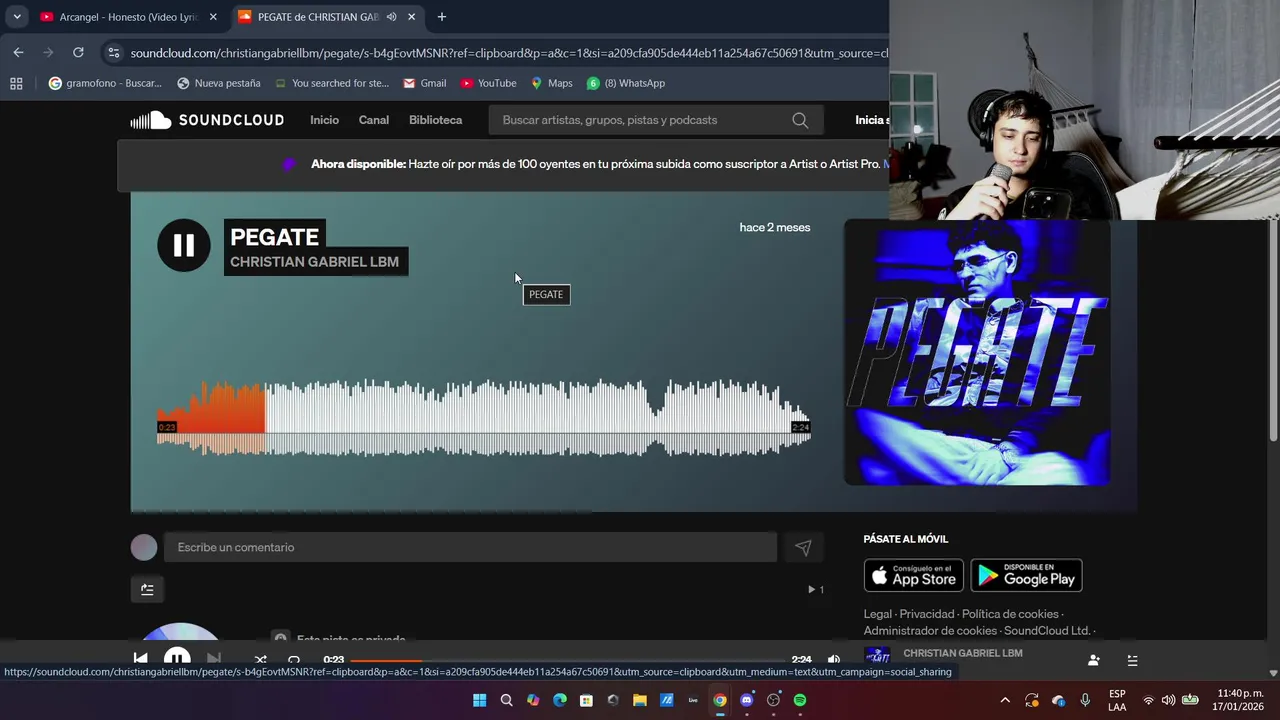This screenshot has width=1280, height=720.
Task: Click the small track avatar in the player bar
Action: point(877,656)
